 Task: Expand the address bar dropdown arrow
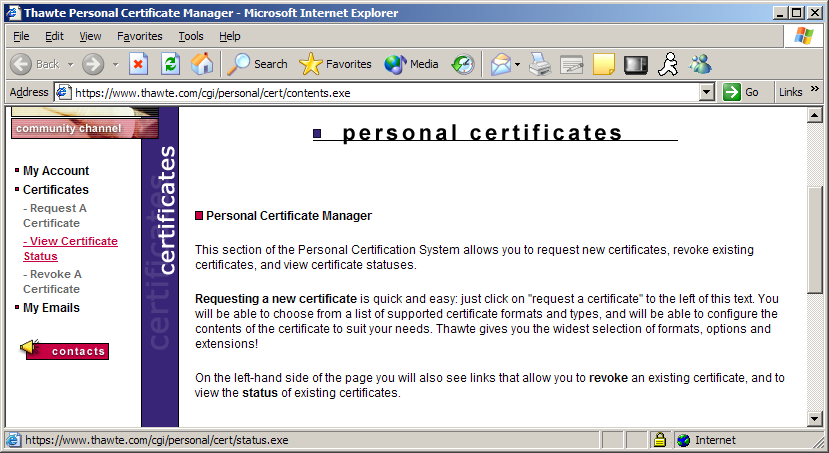coord(707,92)
